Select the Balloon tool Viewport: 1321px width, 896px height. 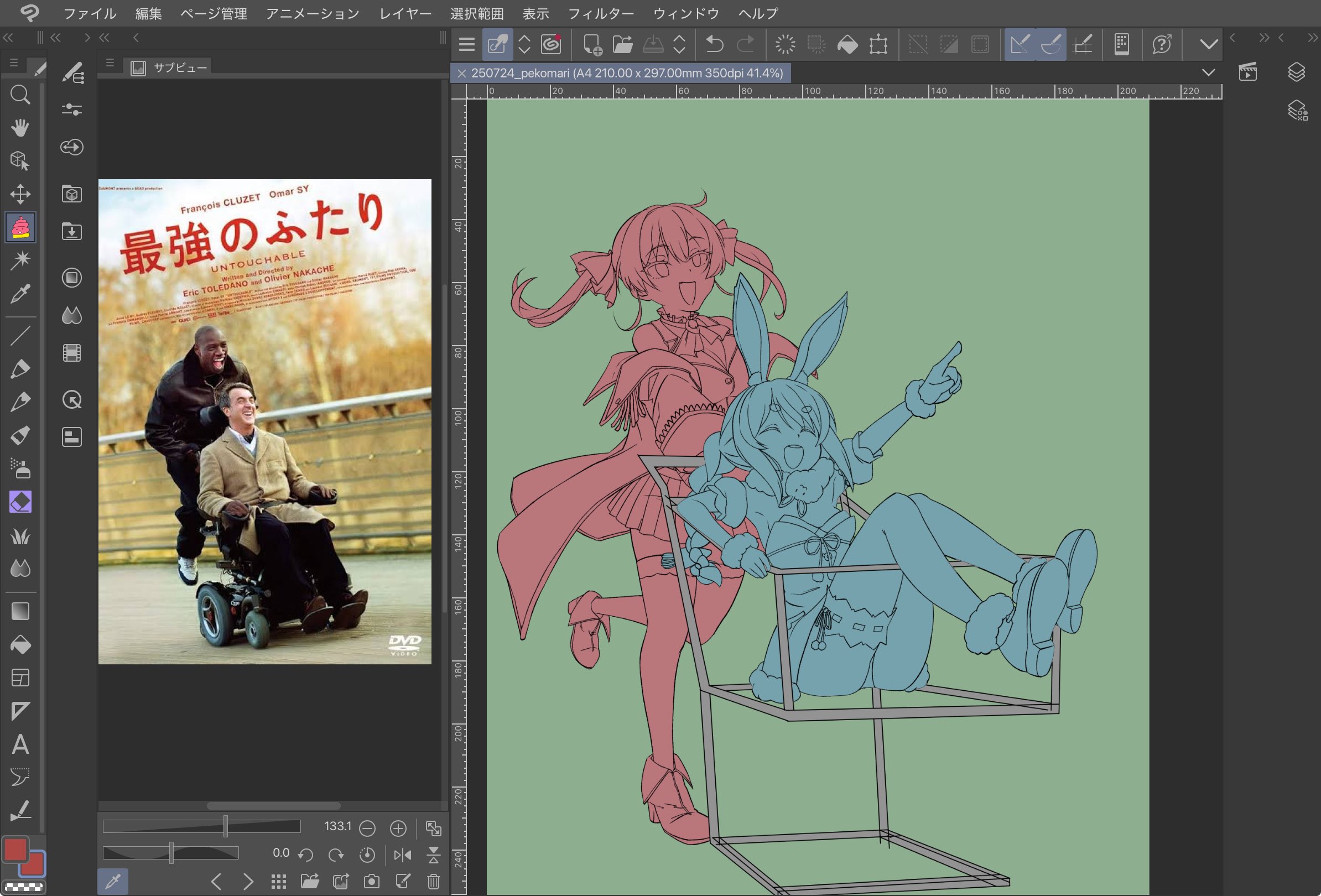pyautogui.click(x=20, y=777)
